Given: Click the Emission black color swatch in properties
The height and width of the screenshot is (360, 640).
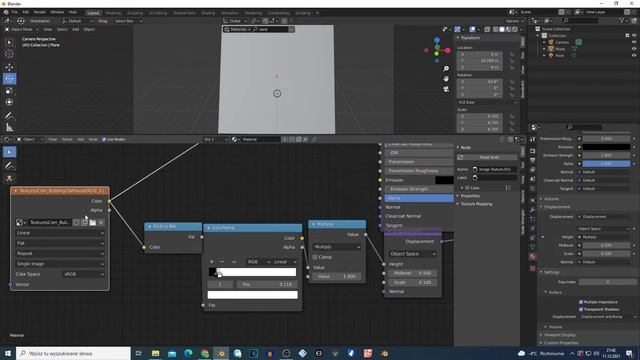Looking at the screenshot, I should pos(606,147).
